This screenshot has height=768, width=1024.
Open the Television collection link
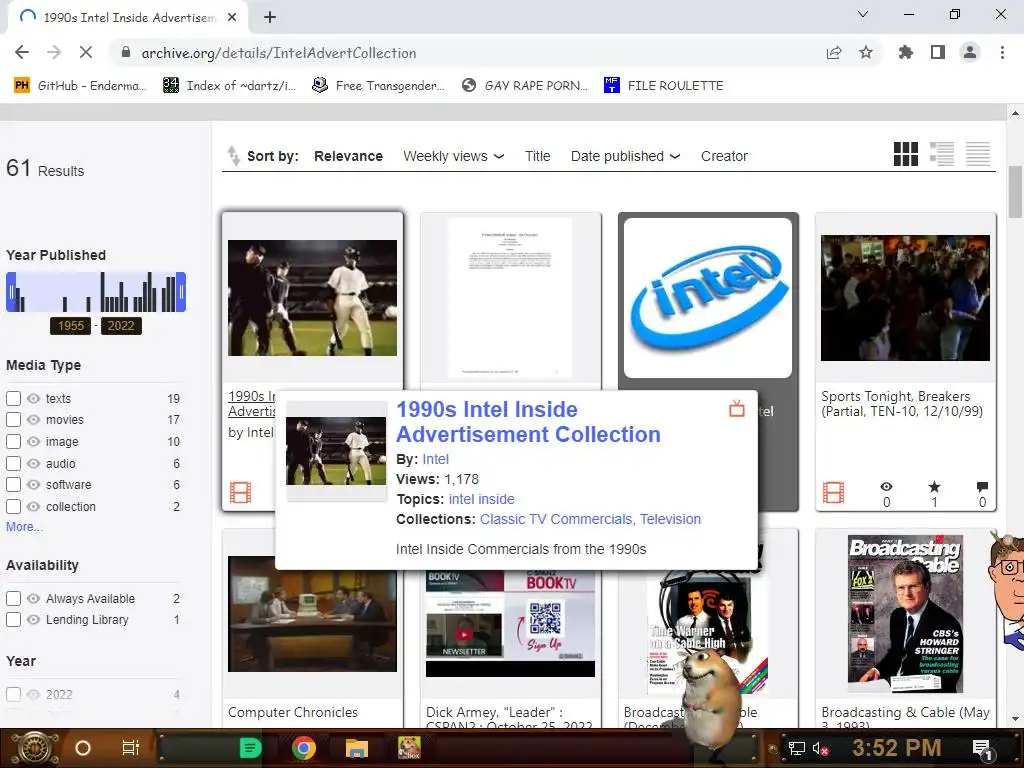pyautogui.click(x=670, y=519)
